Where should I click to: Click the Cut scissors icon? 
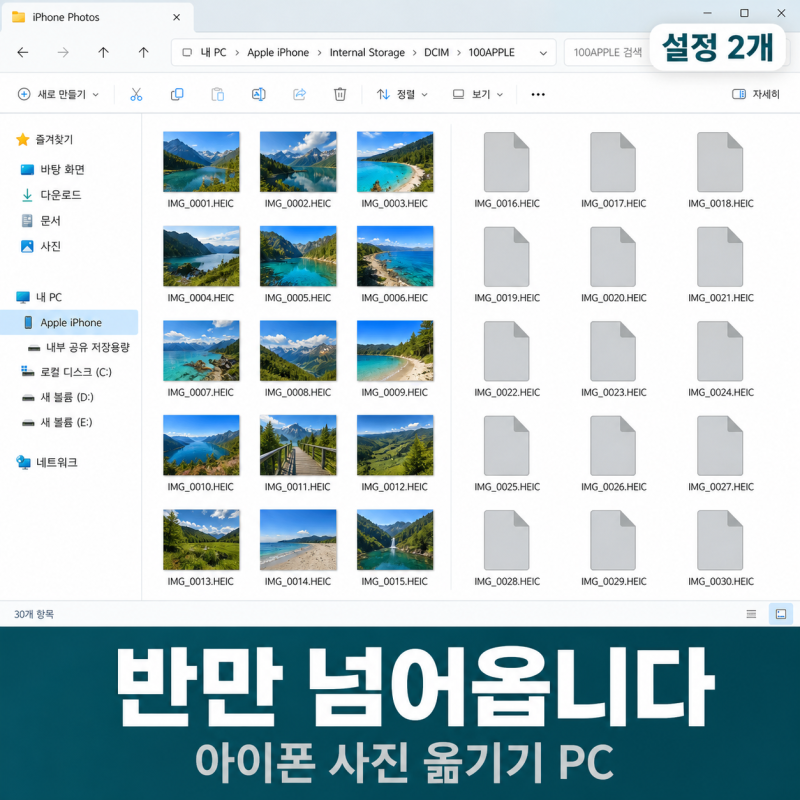pos(136,94)
